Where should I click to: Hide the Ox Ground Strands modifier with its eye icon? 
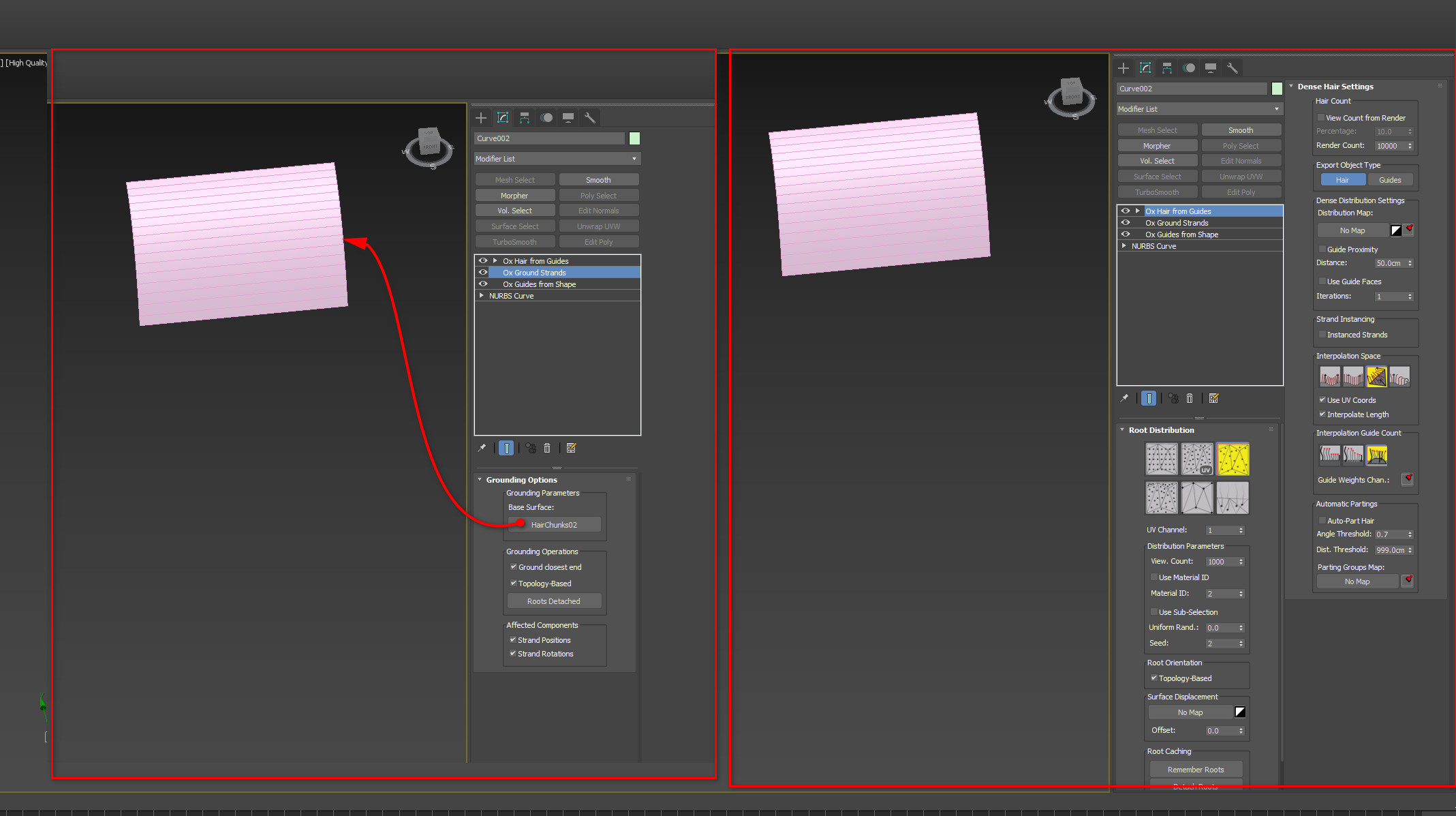1126,223
